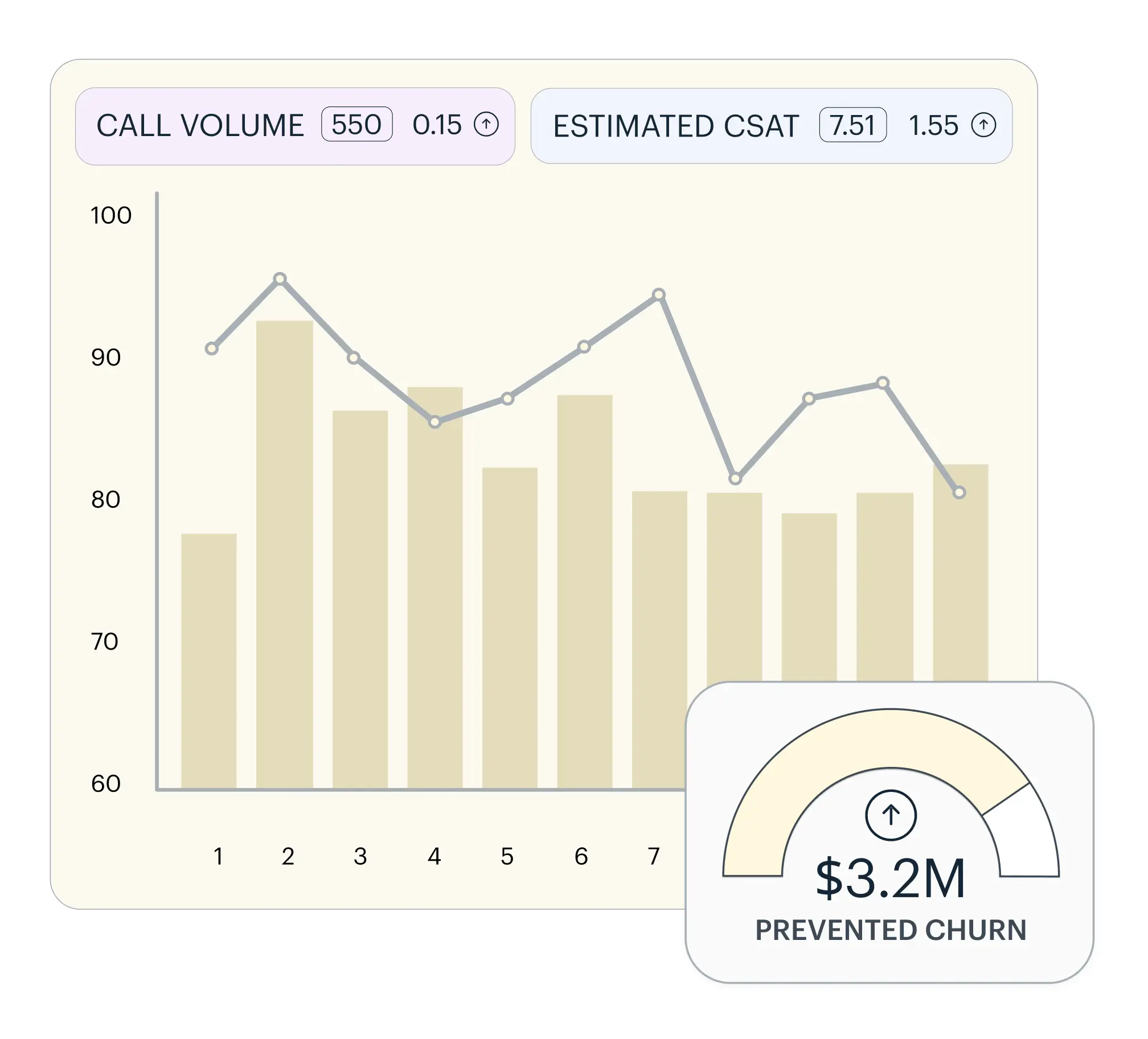Click the up-arrow circle above $3.2M
1148x1039 pixels.
891,815
